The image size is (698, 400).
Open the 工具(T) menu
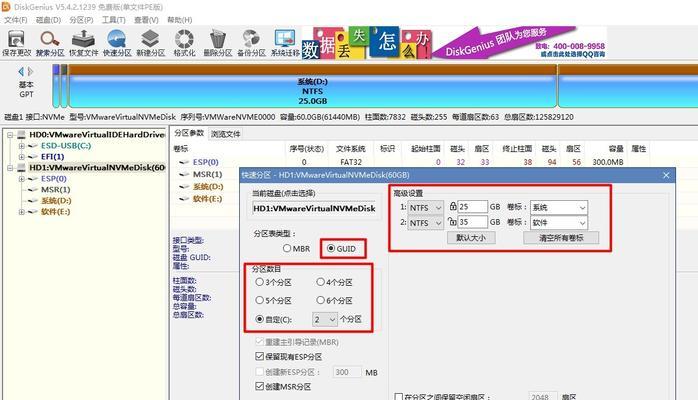coord(114,20)
